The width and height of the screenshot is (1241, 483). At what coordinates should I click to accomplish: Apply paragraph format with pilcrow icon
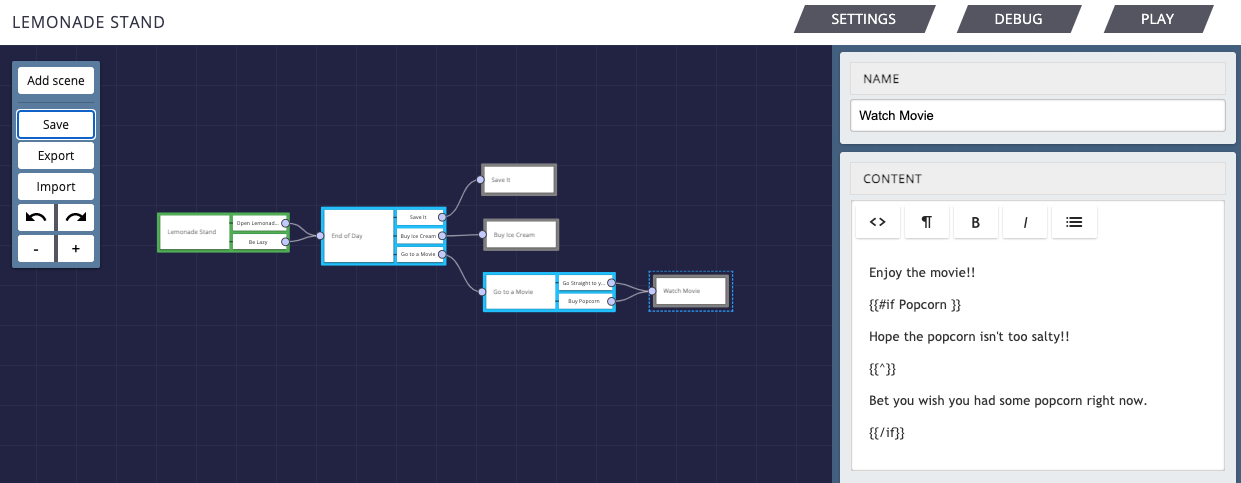926,222
